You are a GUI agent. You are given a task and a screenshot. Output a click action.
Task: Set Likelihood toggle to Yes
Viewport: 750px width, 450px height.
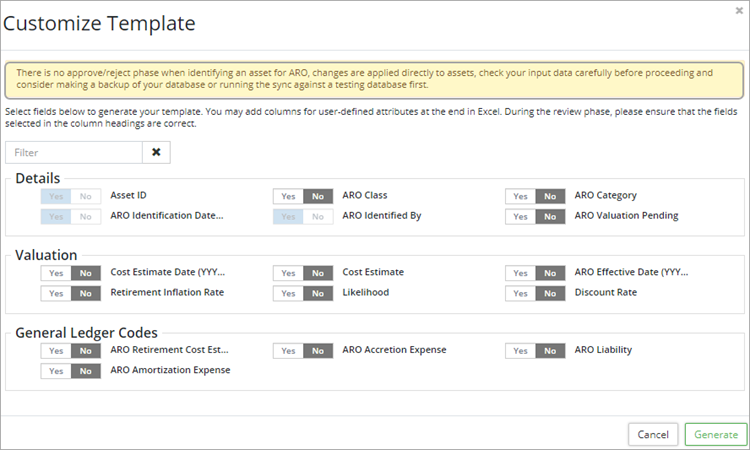point(288,293)
